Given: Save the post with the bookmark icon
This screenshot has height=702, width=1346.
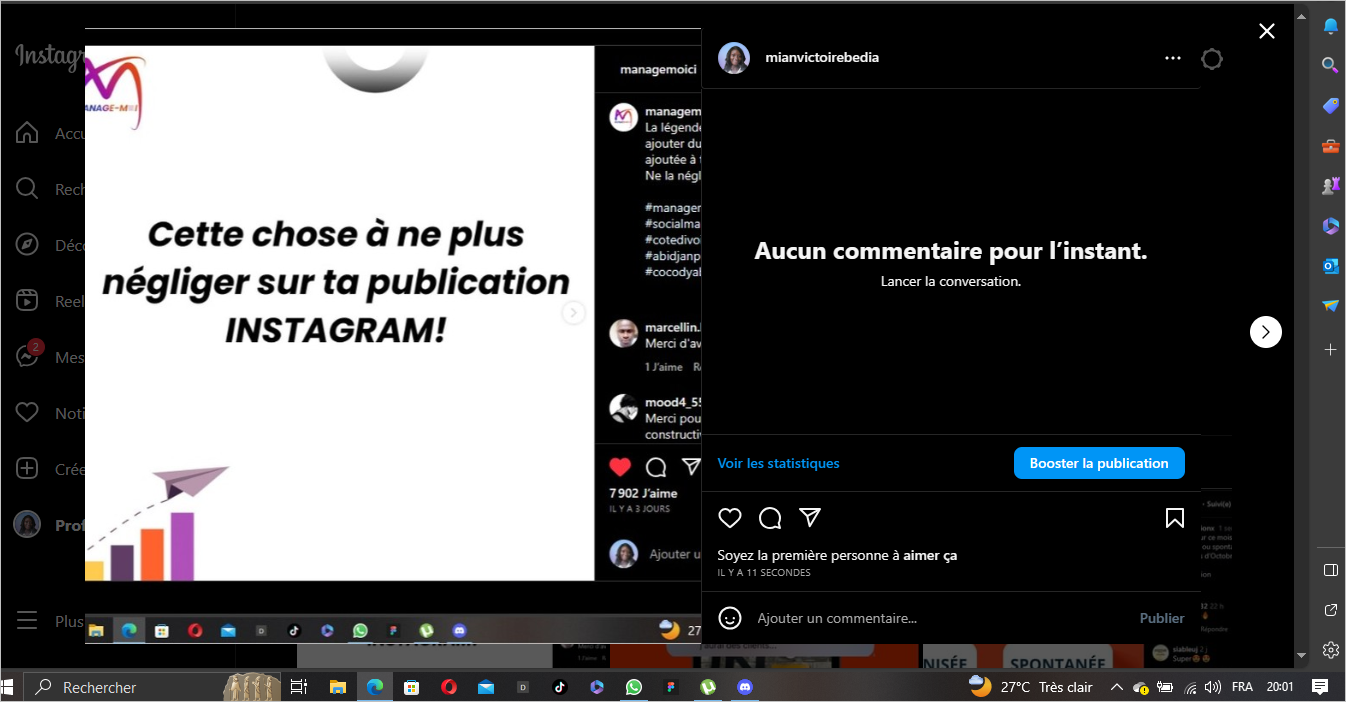Looking at the screenshot, I should tap(1175, 518).
